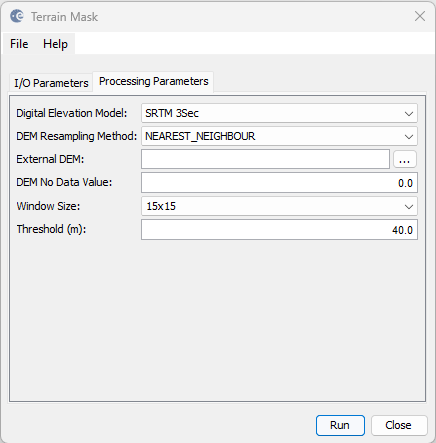
Task: Open the File menu
Action: [19, 44]
